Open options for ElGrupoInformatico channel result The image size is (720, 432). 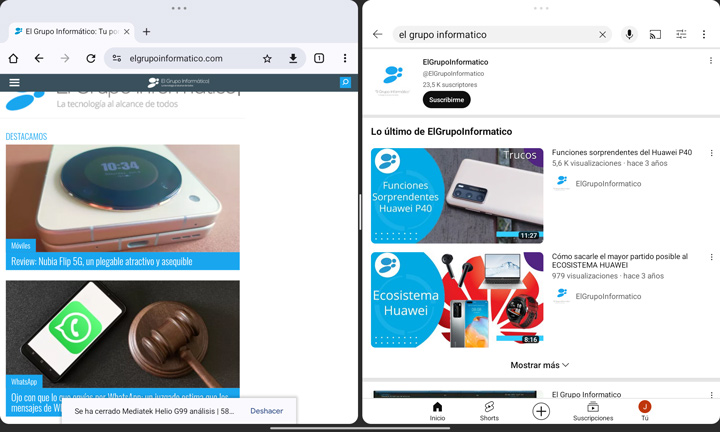click(711, 61)
